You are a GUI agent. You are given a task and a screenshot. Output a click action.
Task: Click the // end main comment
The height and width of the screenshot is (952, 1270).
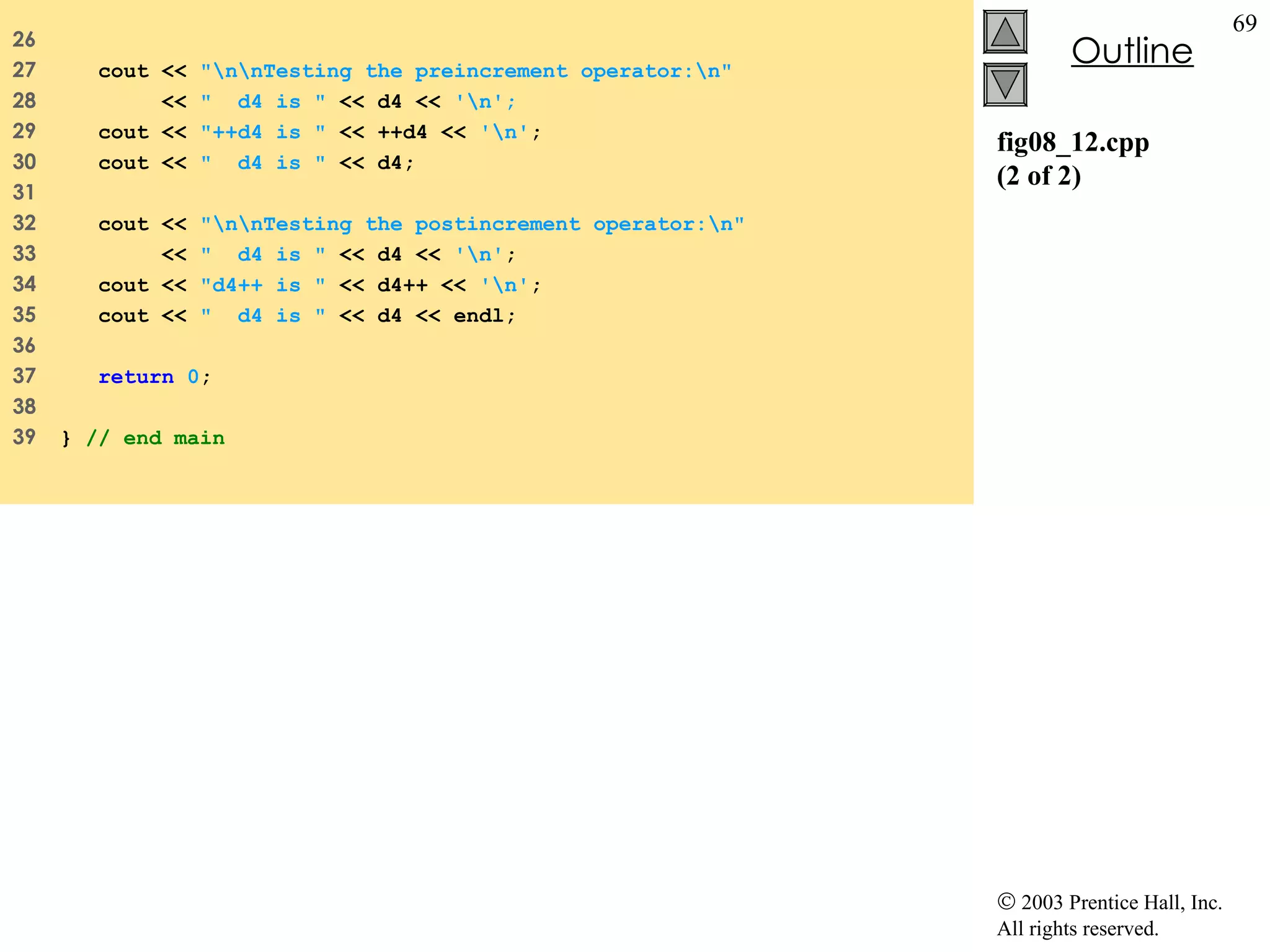click(x=156, y=438)
